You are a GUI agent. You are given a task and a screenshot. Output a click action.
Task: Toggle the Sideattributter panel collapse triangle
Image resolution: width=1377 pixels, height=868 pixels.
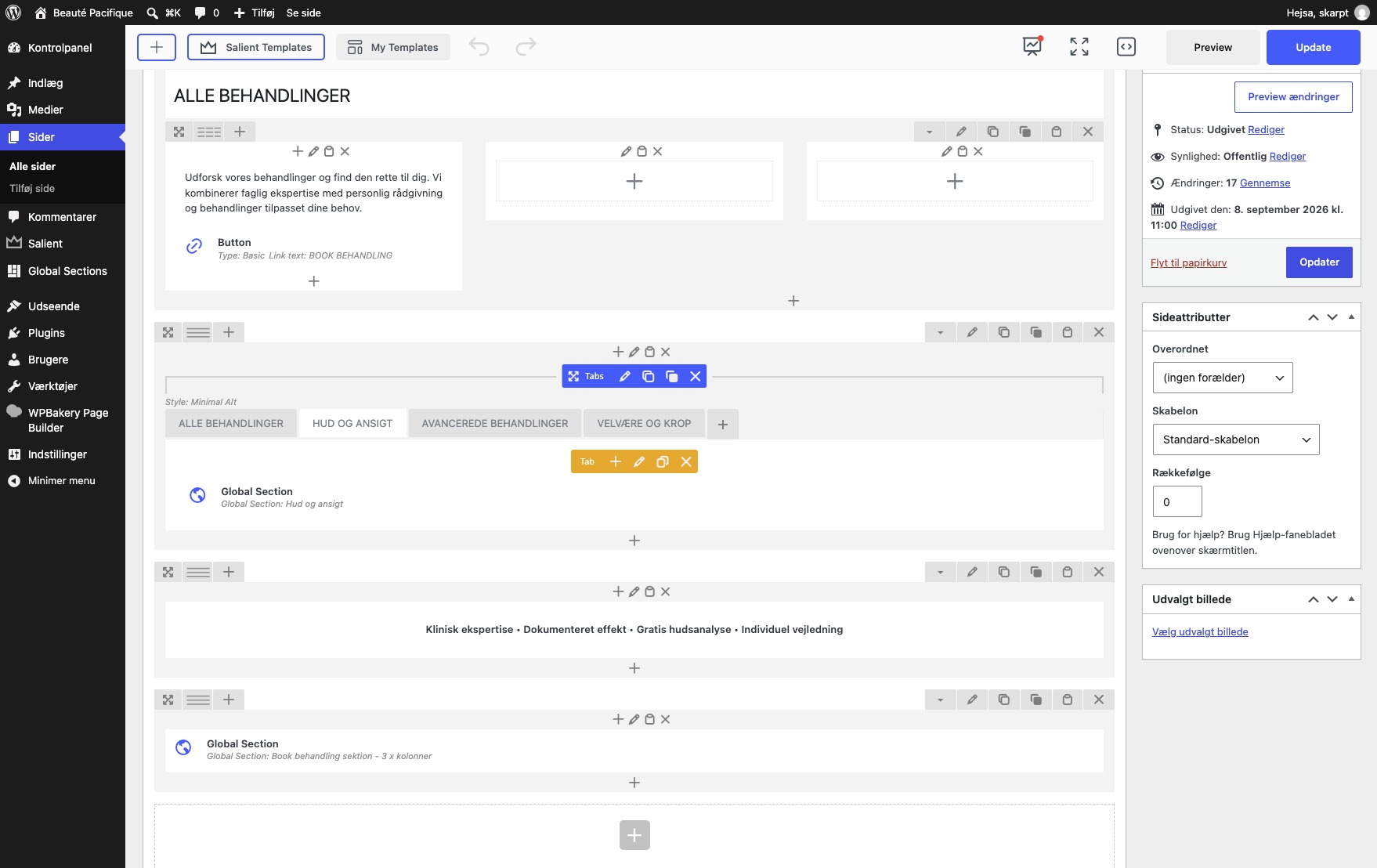click(1351, 316)
